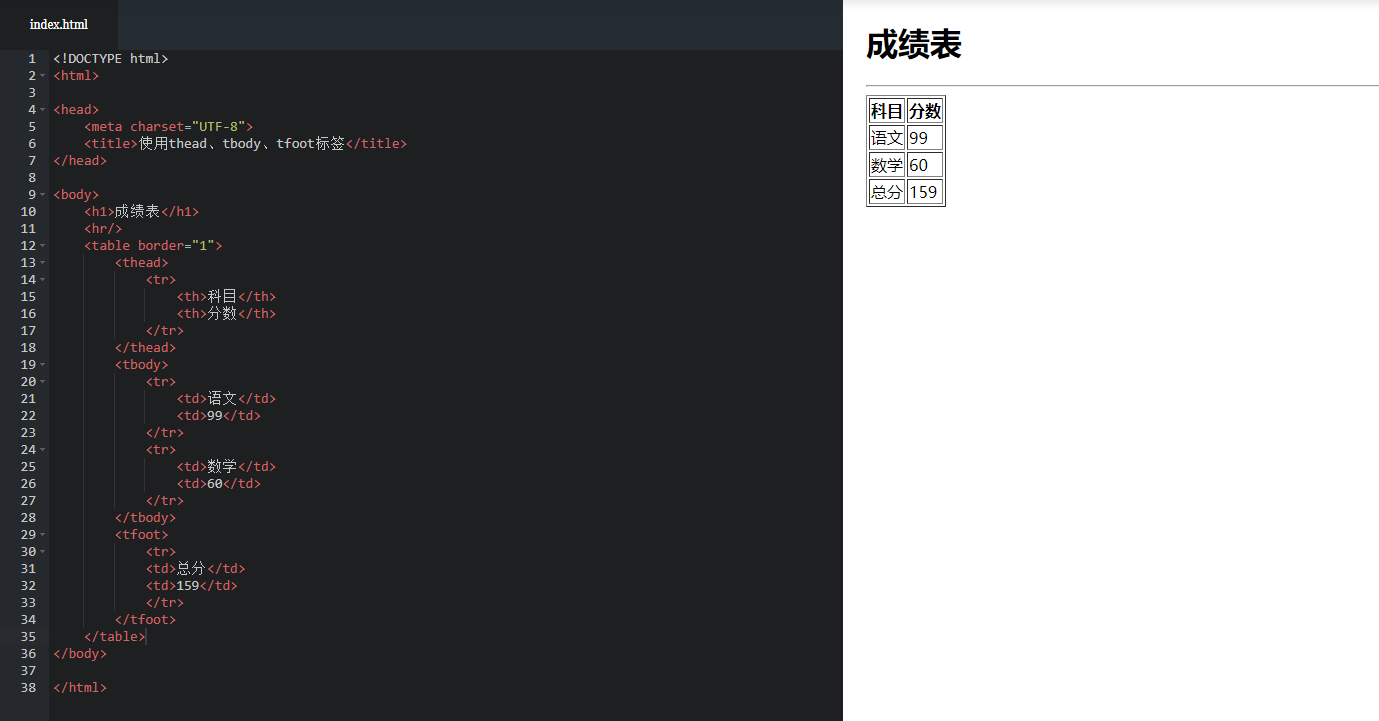Click the 成绩表 heading in the preview
The image size is (1379, 721).
click(913, 45)
